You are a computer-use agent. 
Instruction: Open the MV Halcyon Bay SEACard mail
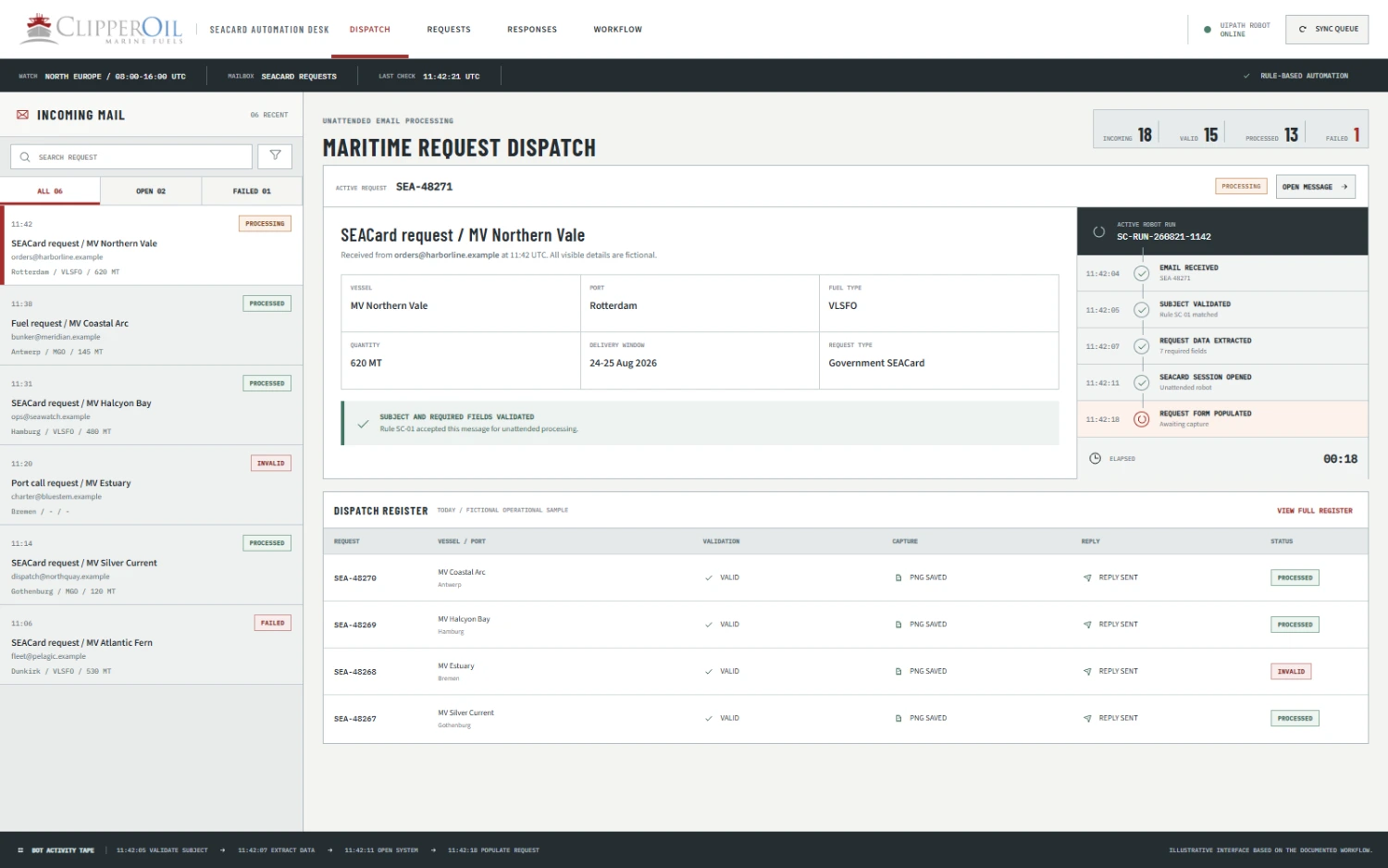152,405
